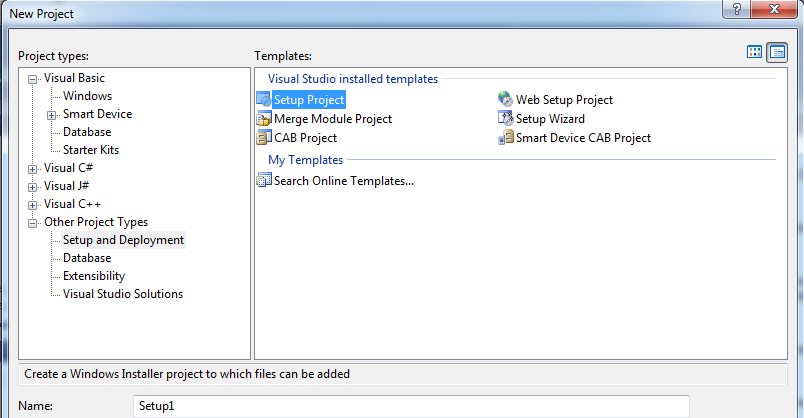Image resolution: width=804 pixels, height=418 pixels.
Task: Select Other Project Types item
Action: click(96, 222)
